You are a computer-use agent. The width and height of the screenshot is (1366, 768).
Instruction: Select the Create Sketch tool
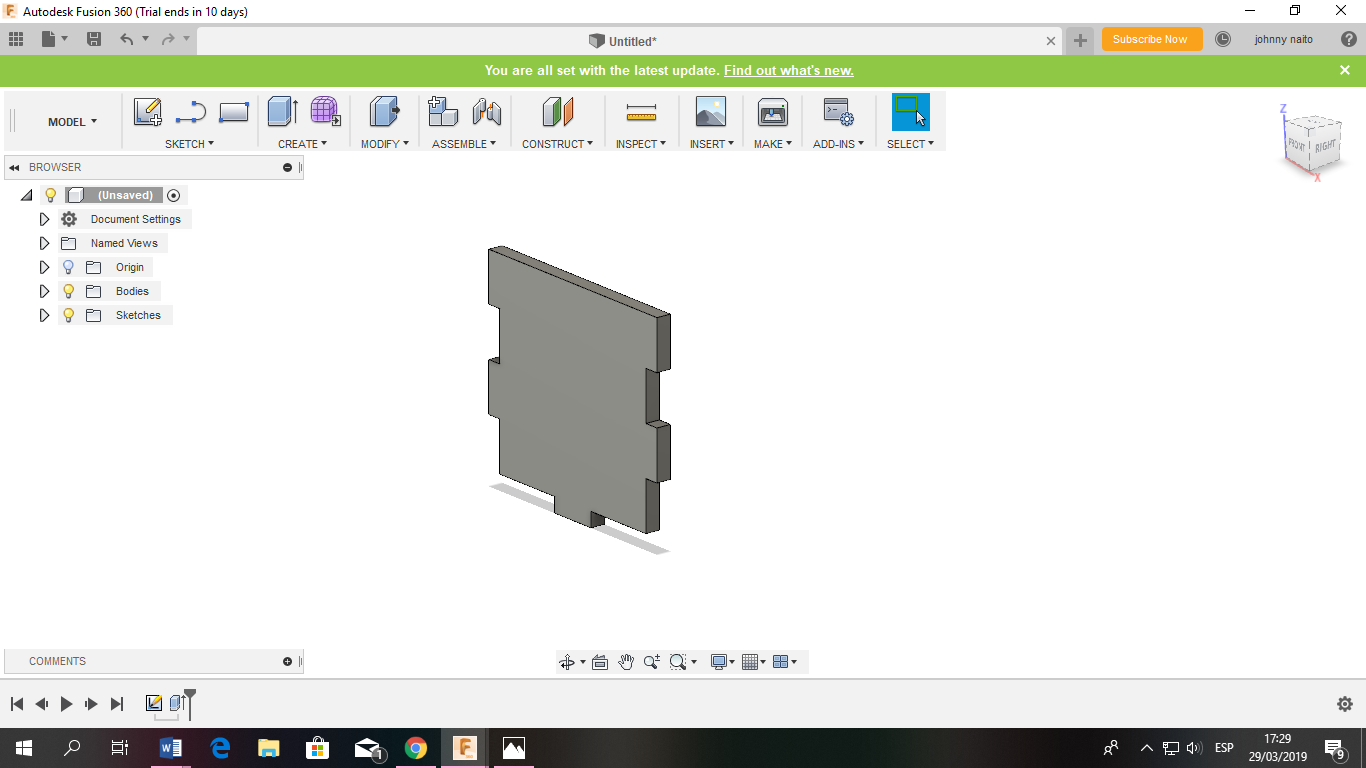pos(148,111)
